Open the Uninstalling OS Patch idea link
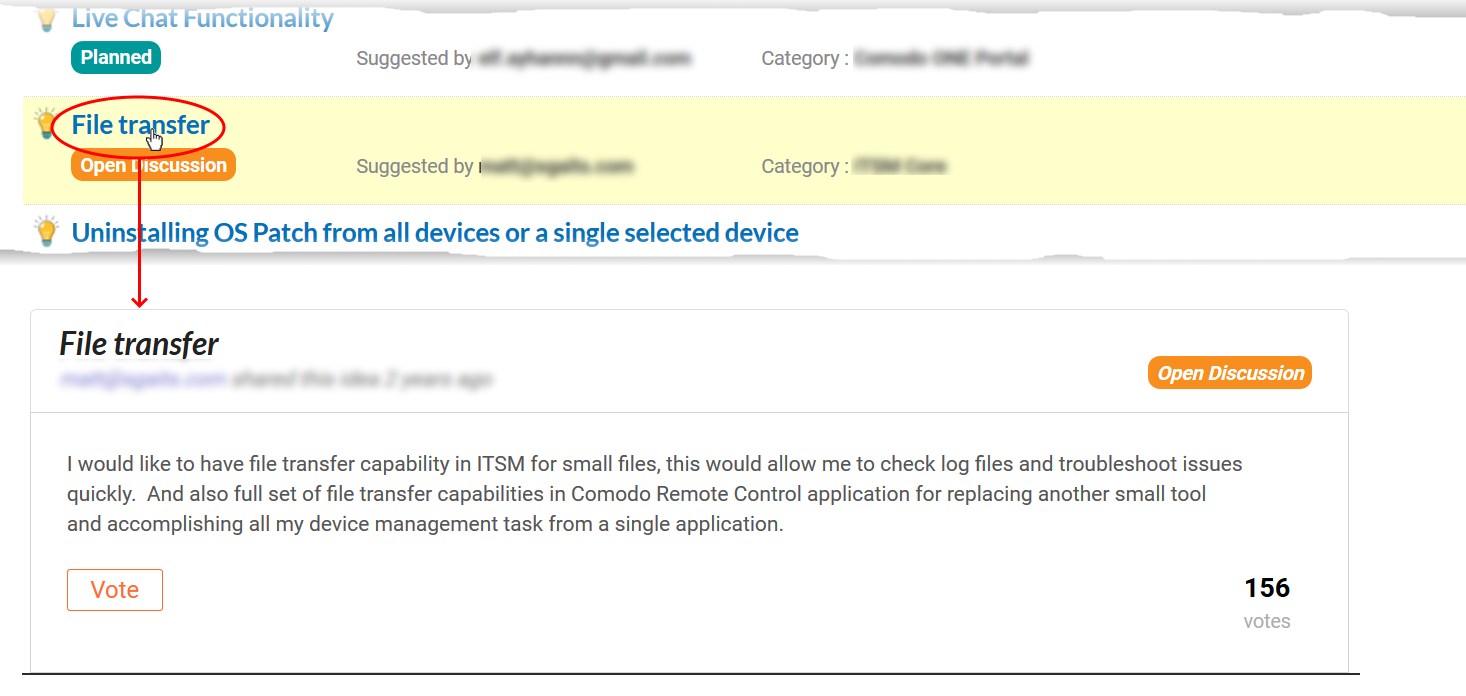Viewport: 1466px width, 696px height. pyautogui.click(x=435, y=233)
